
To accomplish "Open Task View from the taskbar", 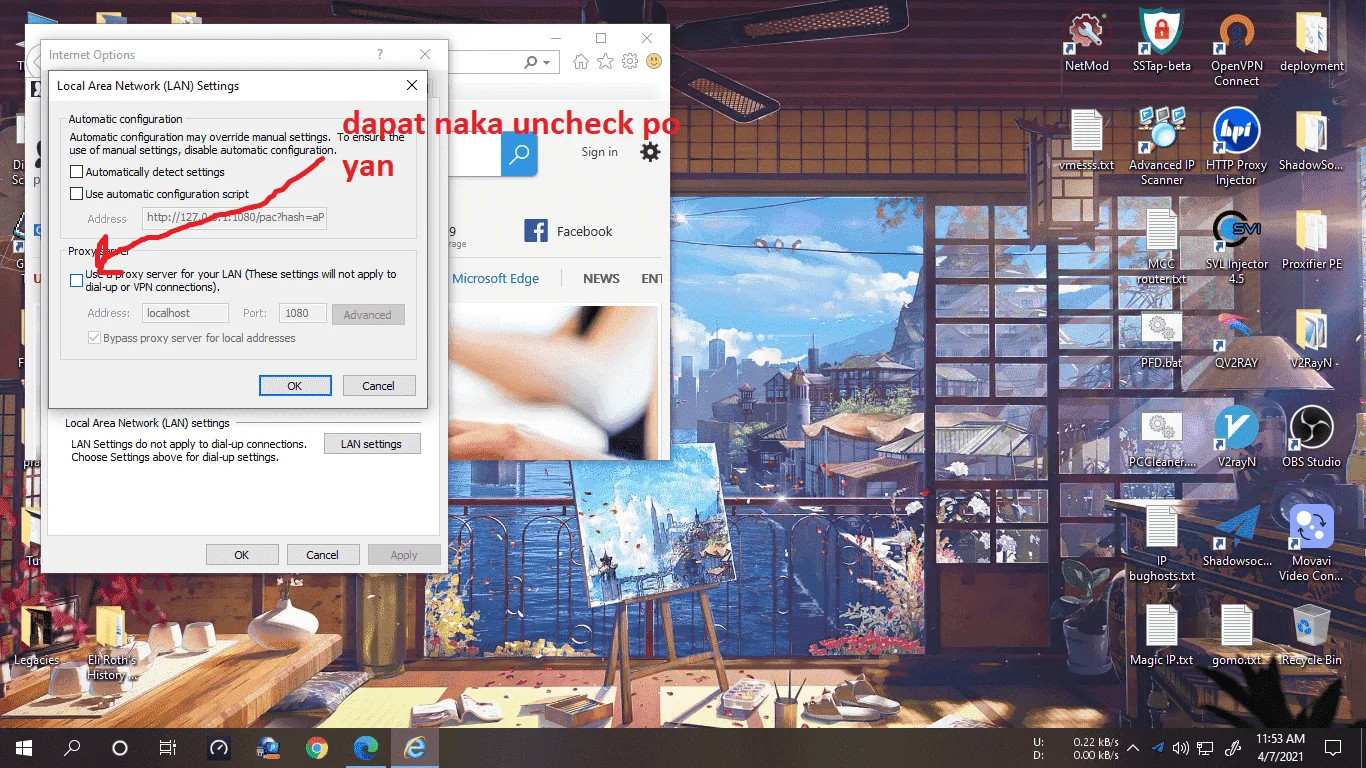I will coord(168,747).
